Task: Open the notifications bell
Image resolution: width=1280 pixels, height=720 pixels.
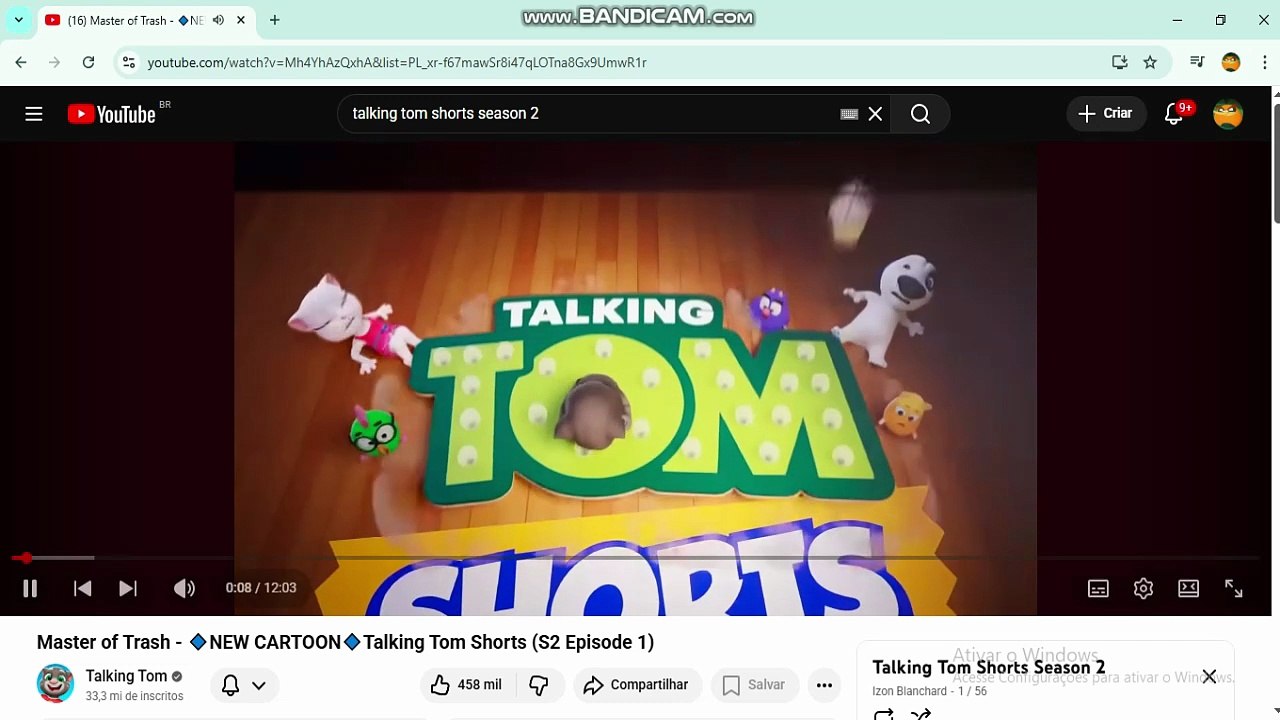Action: click(x=1174, y=114)
